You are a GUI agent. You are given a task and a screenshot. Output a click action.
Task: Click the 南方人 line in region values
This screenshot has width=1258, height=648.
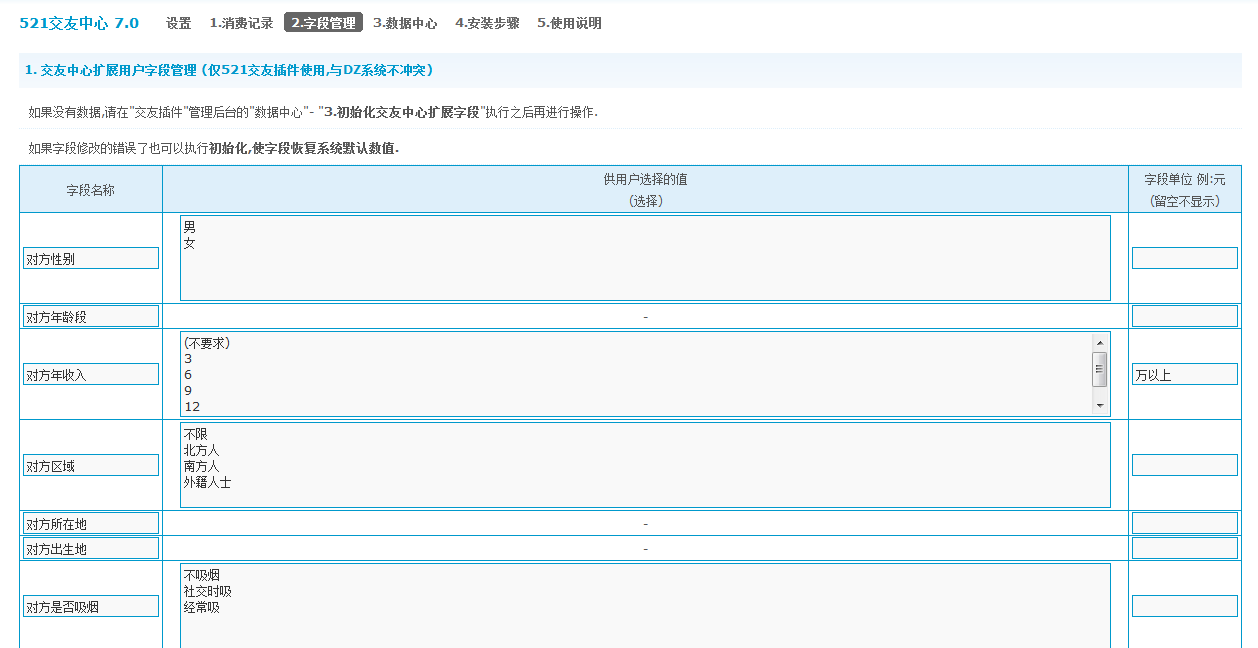[x=202, y=466]
